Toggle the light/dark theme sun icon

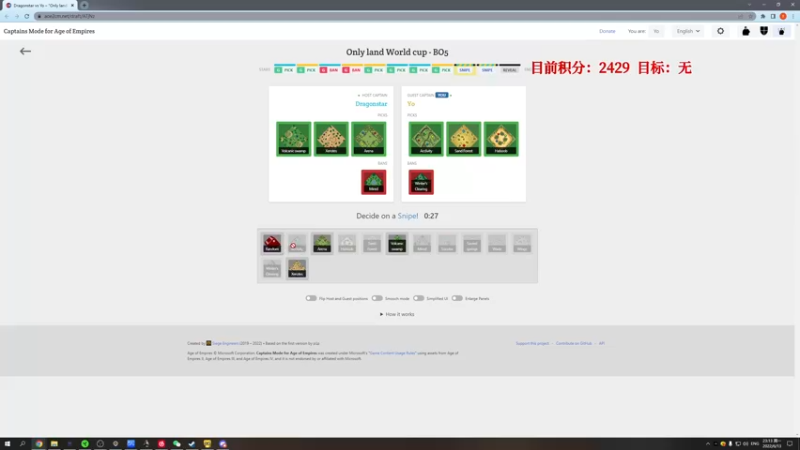(720, 31)
